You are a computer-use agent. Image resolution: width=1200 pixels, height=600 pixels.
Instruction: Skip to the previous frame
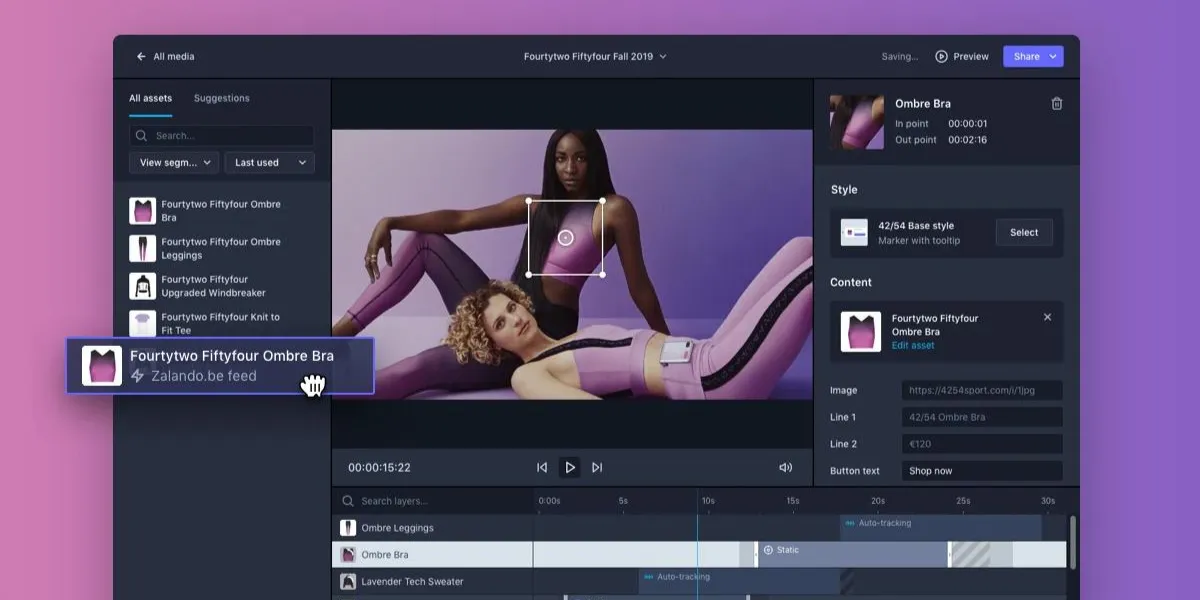542,467
